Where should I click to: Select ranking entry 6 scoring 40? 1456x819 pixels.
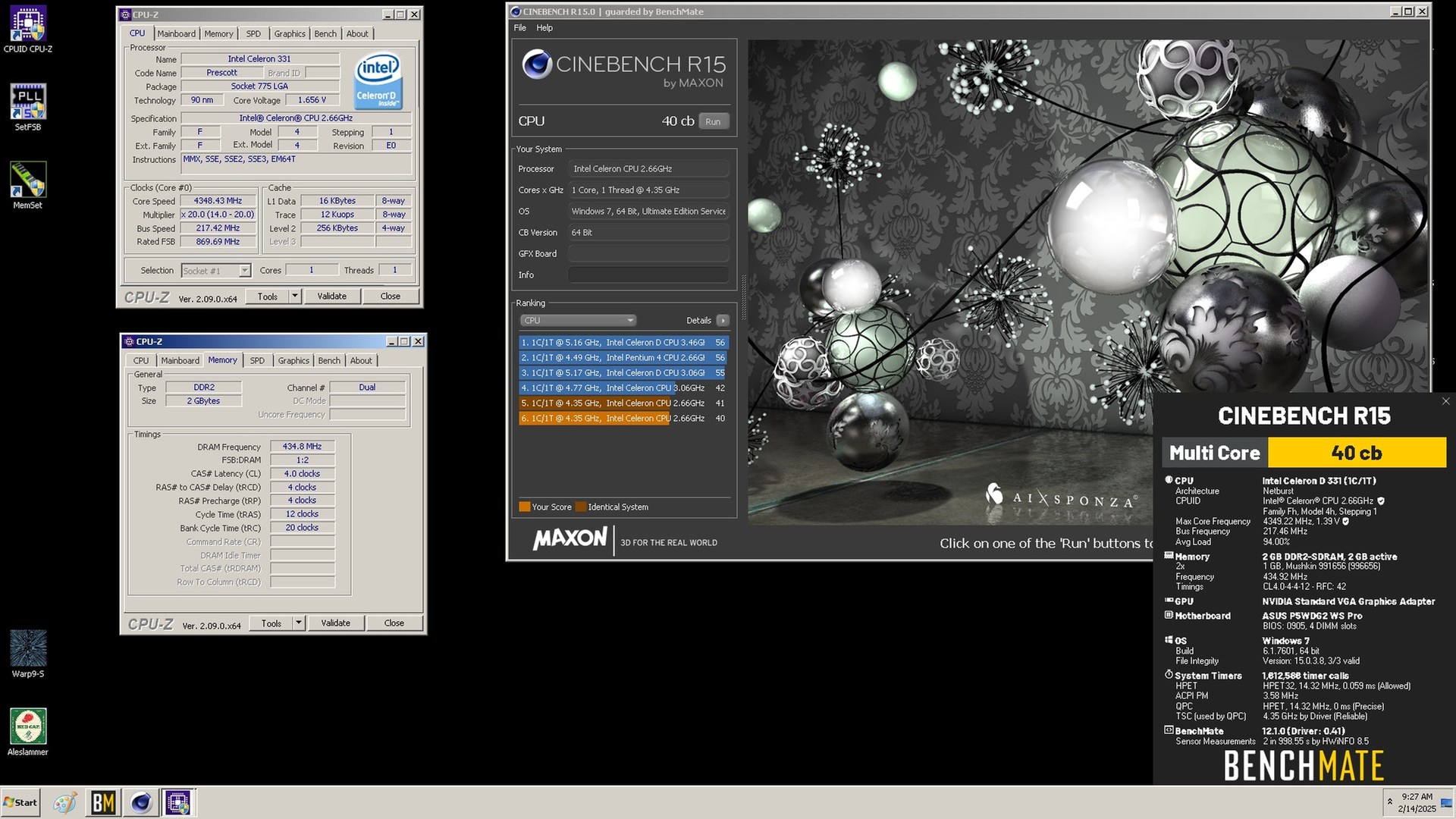[x=623, y=419]
